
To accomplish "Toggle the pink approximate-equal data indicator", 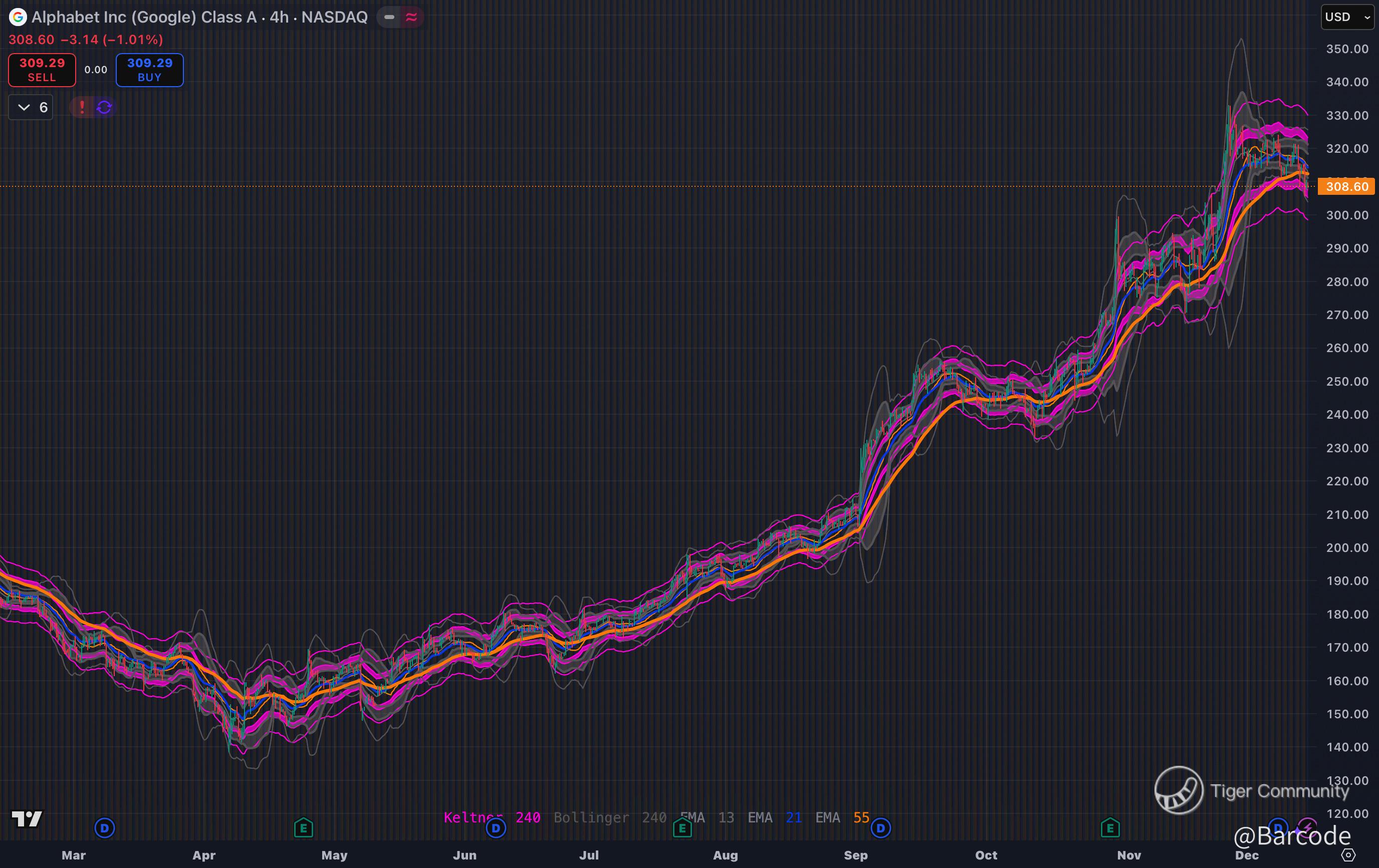I will 411,17.
